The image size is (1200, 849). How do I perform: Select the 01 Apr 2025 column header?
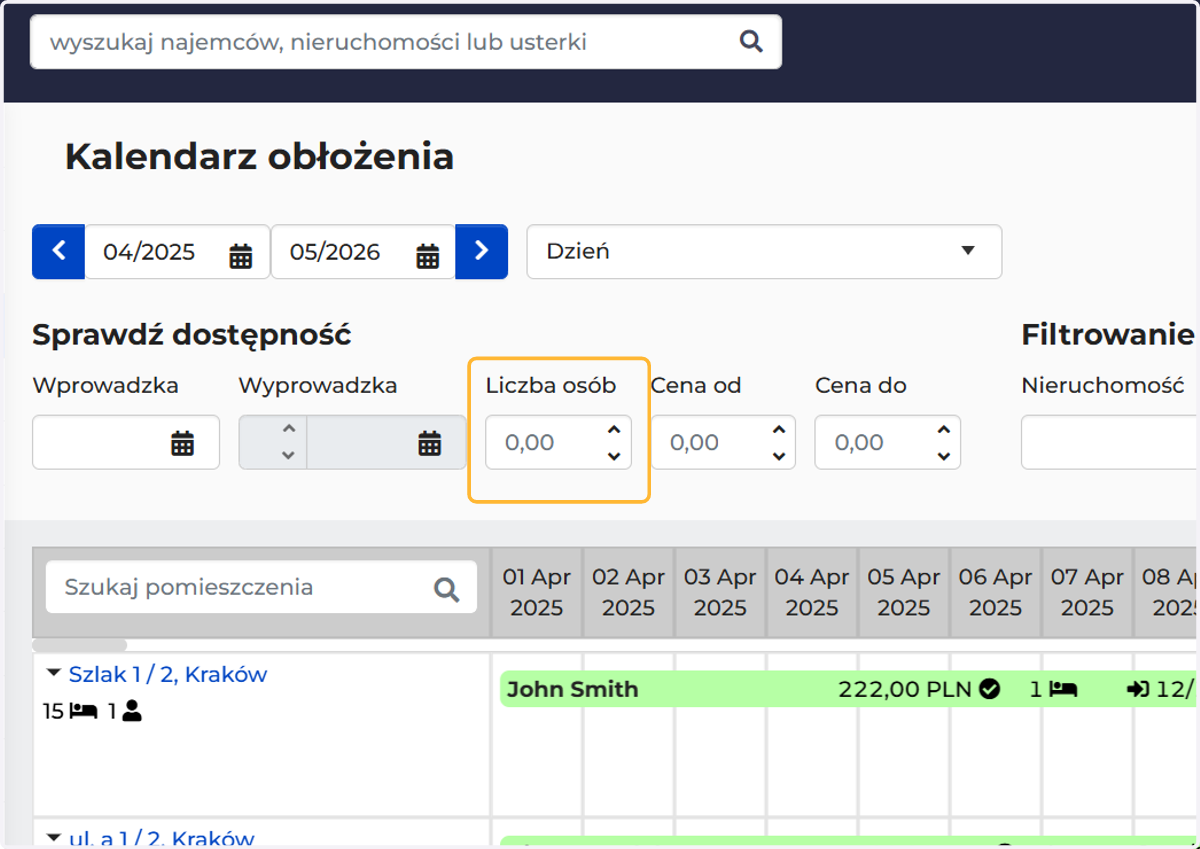[x=537, y=592]
